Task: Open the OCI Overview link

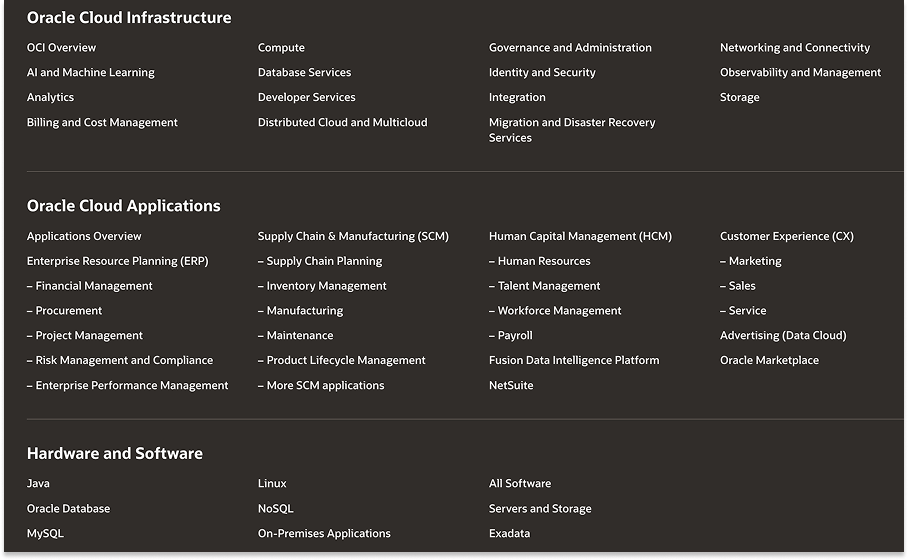Action: [61, 47]
